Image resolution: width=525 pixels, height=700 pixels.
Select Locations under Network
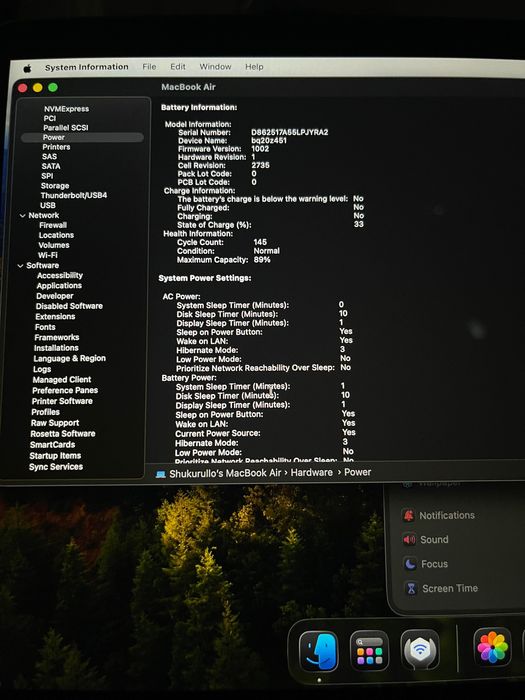(56, 235)
